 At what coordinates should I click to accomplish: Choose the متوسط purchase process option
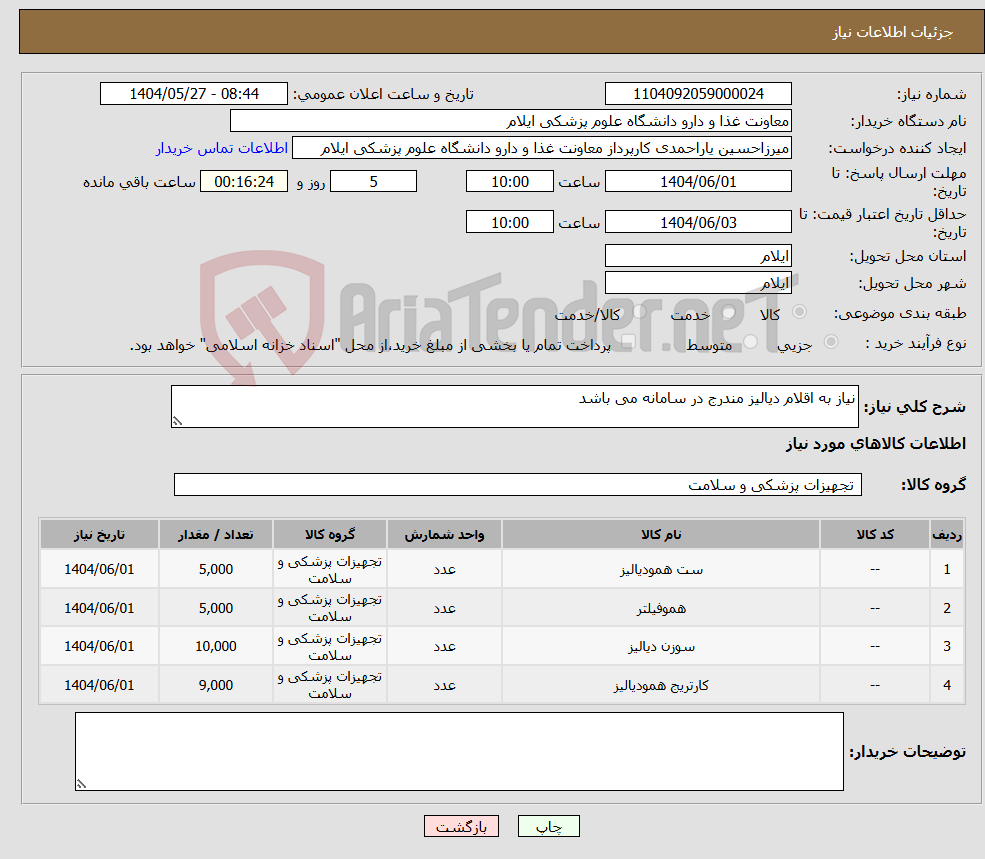748,342
